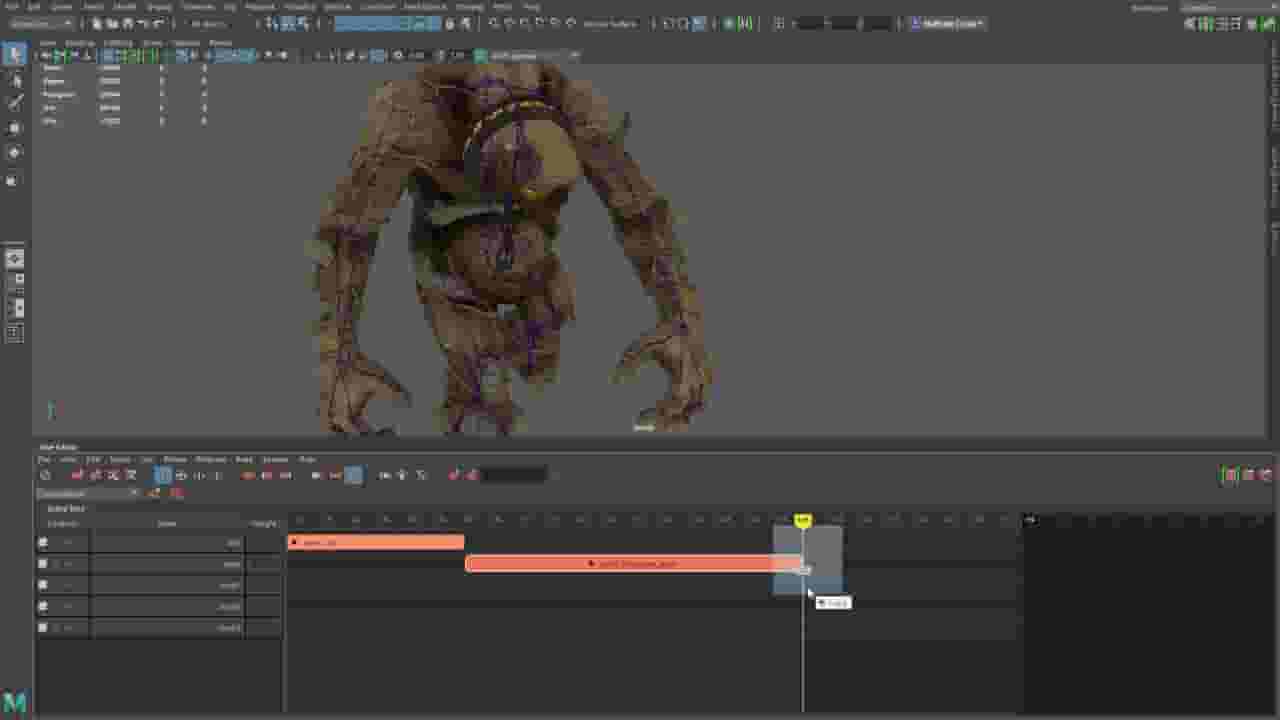1280x720 pixels.
Task: Click the Undo arrow on status line
Action: [144, 23]
